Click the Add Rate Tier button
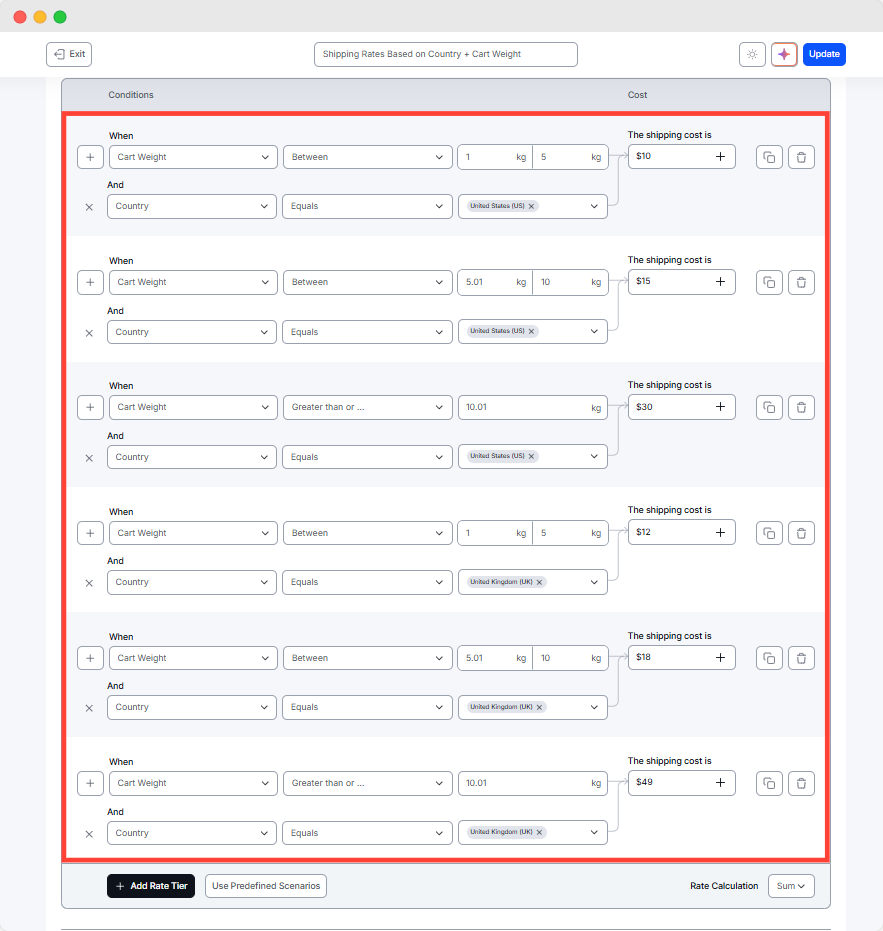This screenshot has width=883, height=931. click(151, 886)
